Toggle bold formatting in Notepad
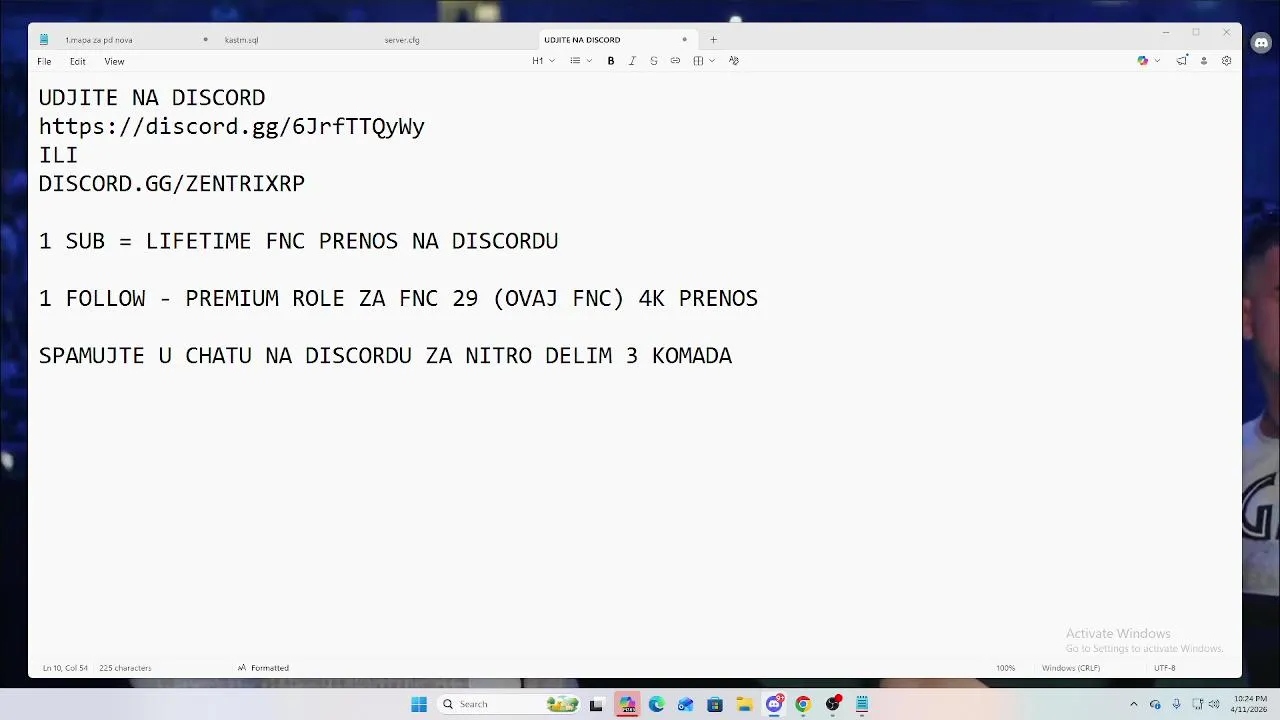This screenshot has width=1280, height=720. click(x=611, y=61)
